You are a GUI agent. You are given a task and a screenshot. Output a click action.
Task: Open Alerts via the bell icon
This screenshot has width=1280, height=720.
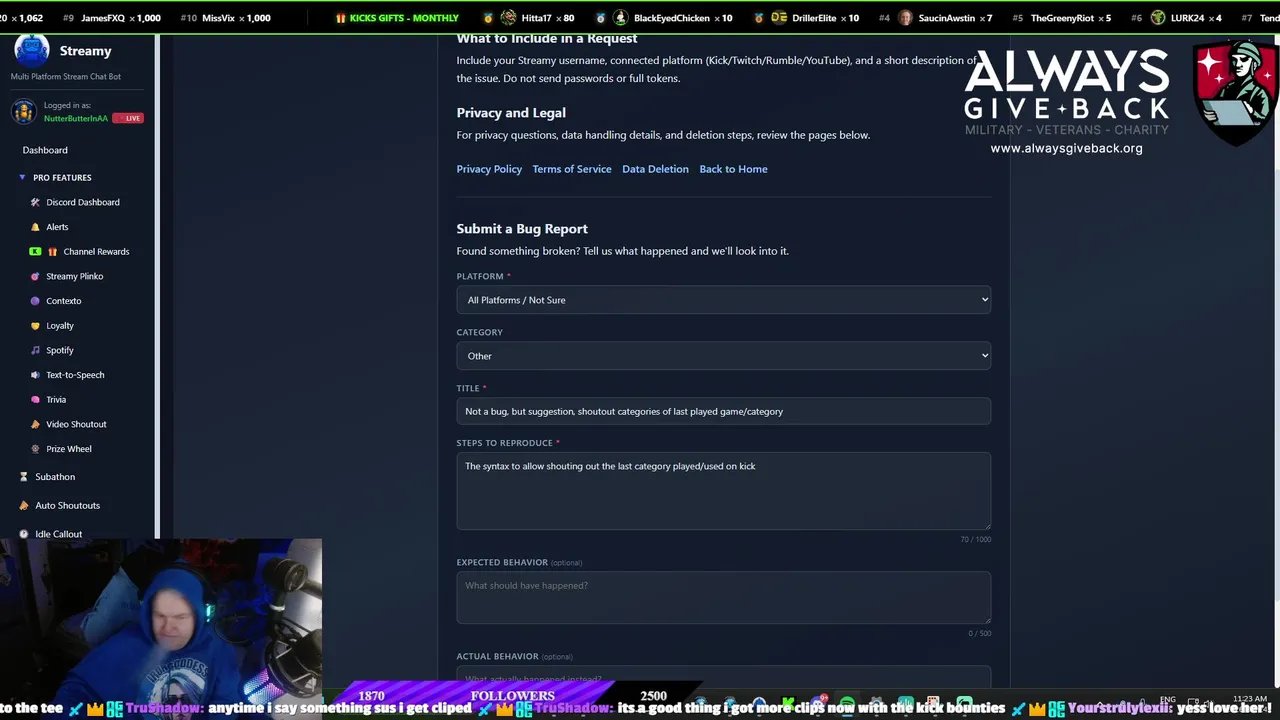35,227
